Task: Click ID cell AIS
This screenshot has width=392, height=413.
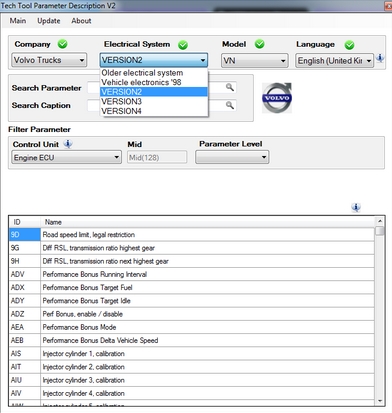Action: click(x=25, y=354)
